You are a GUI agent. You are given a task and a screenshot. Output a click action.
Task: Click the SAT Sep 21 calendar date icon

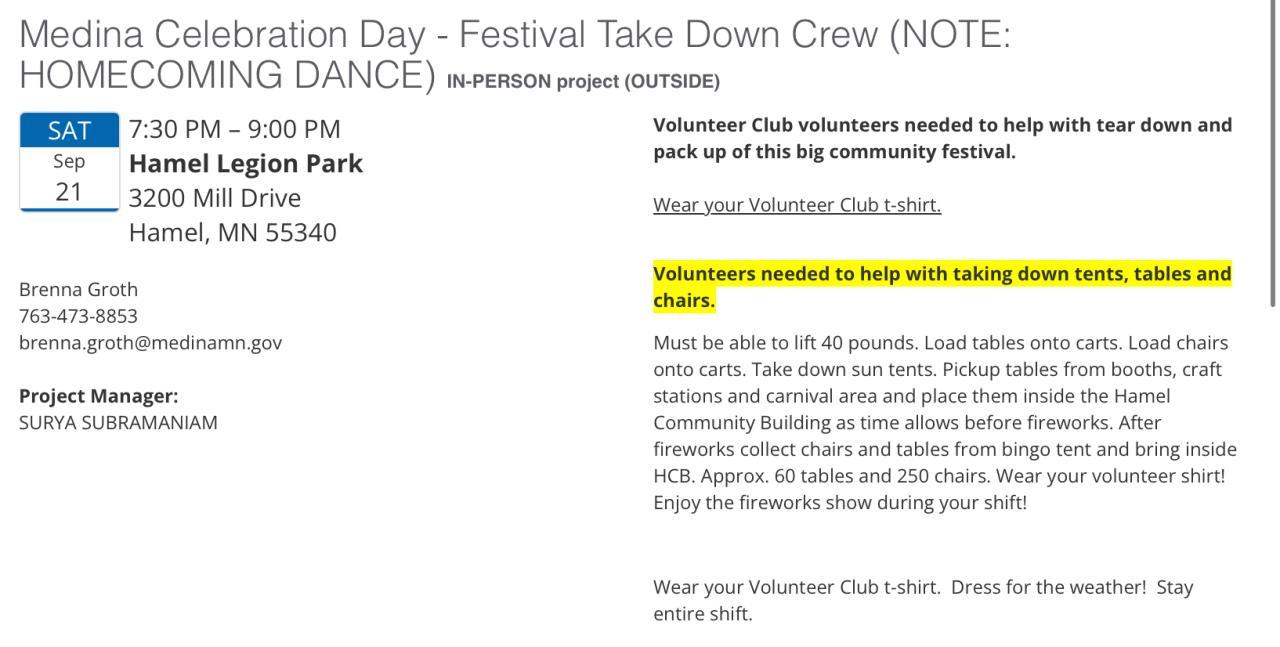69,161
